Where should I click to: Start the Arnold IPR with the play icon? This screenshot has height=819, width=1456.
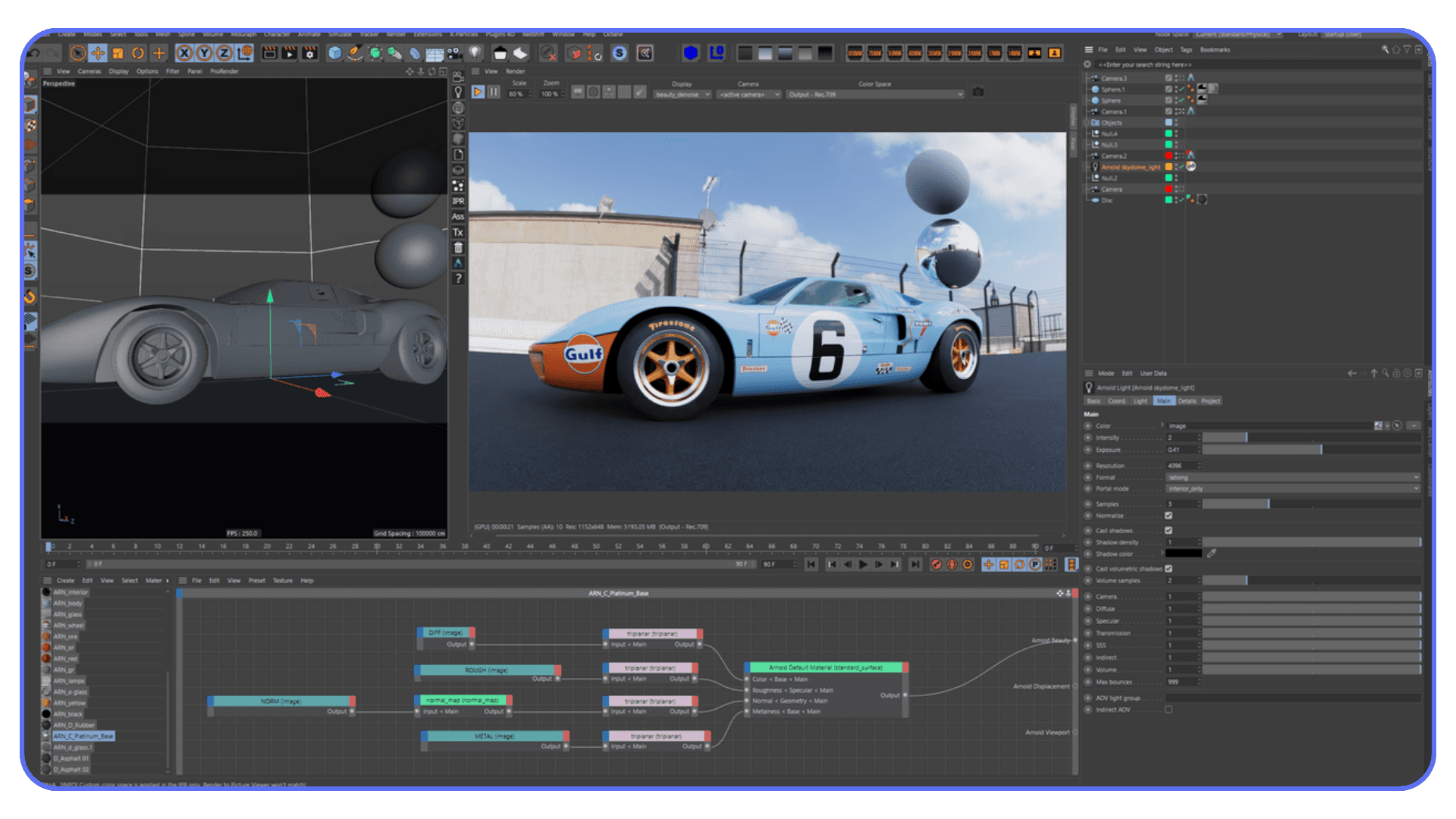[x=478, y=92]
